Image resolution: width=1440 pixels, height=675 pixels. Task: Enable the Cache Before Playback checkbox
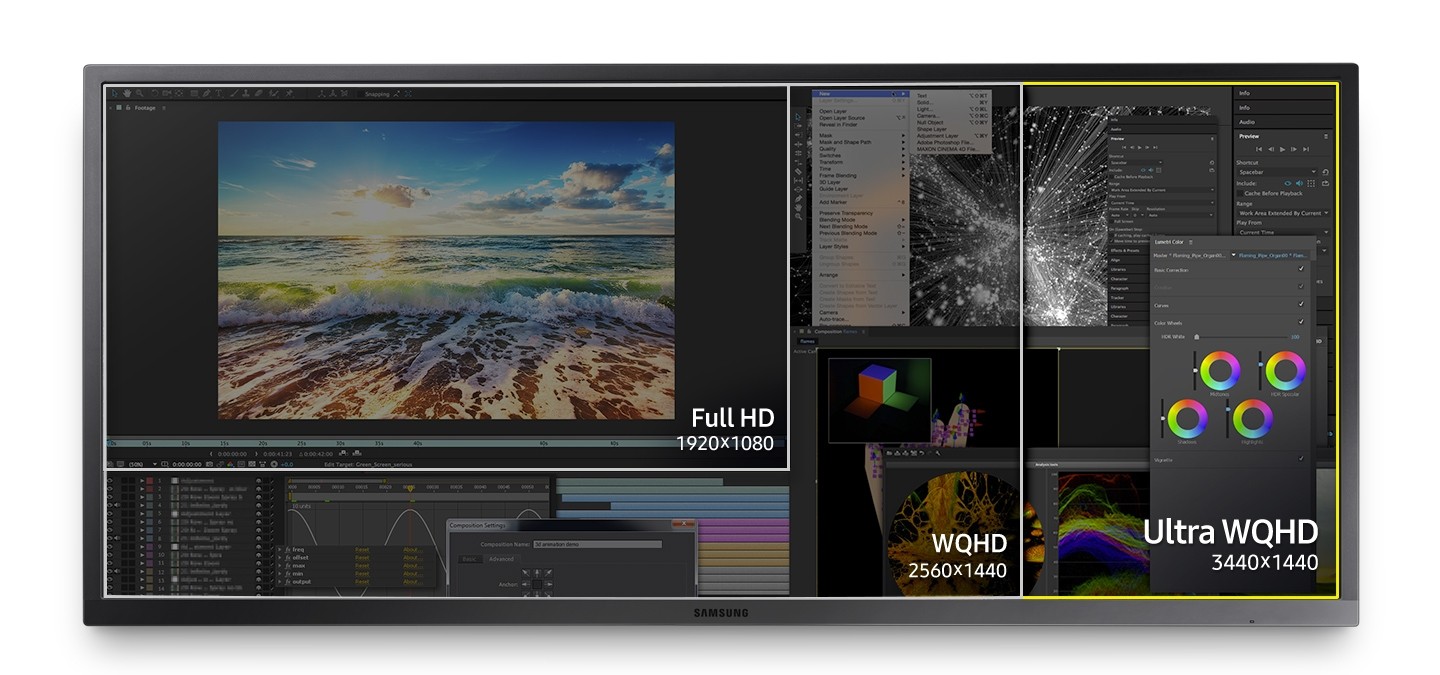pos(1239,193)
